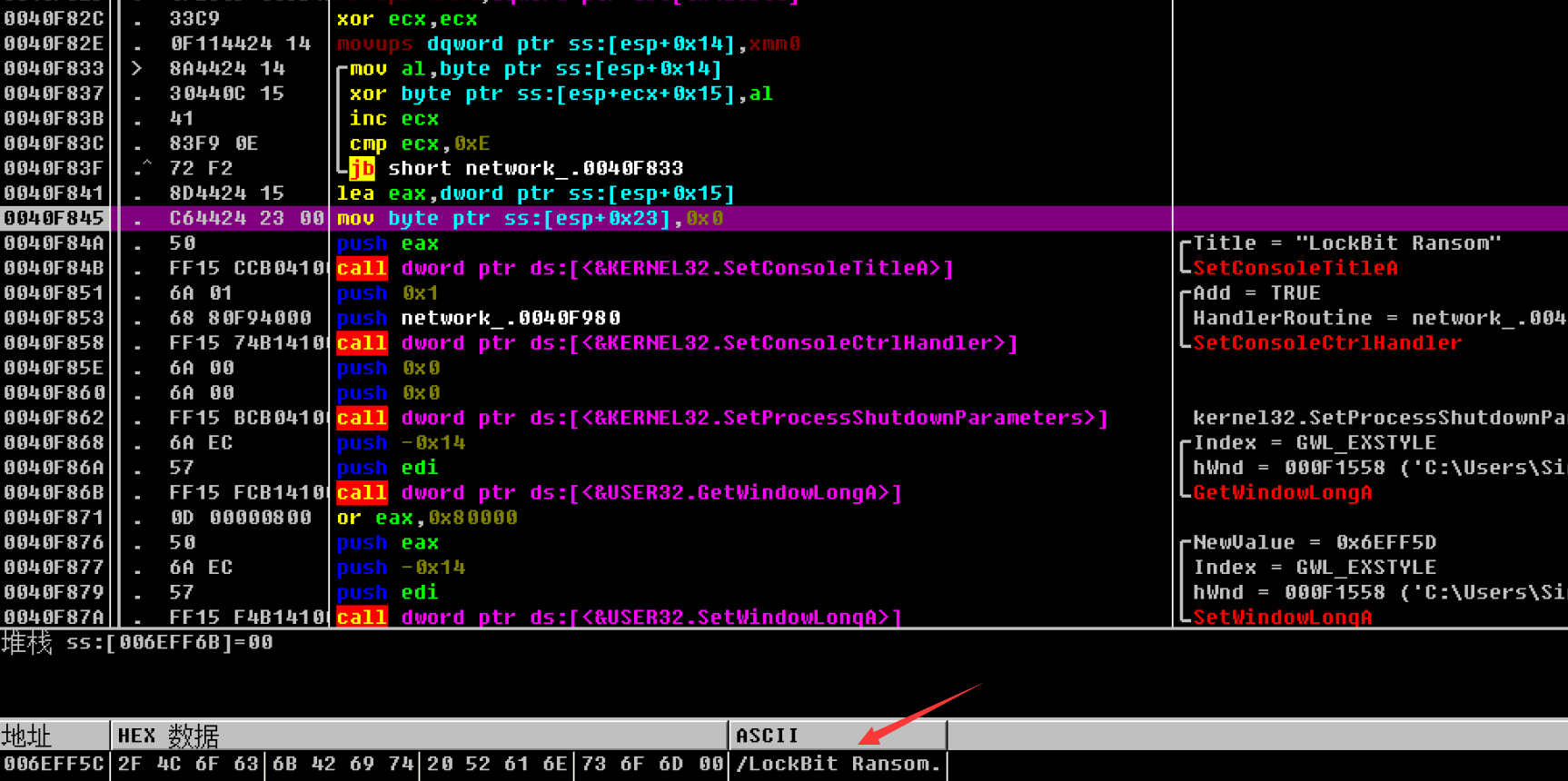This screenshot has height=781, width=1568.
Task: Select dump row address 006EFF5C
Action: [54, 764]
